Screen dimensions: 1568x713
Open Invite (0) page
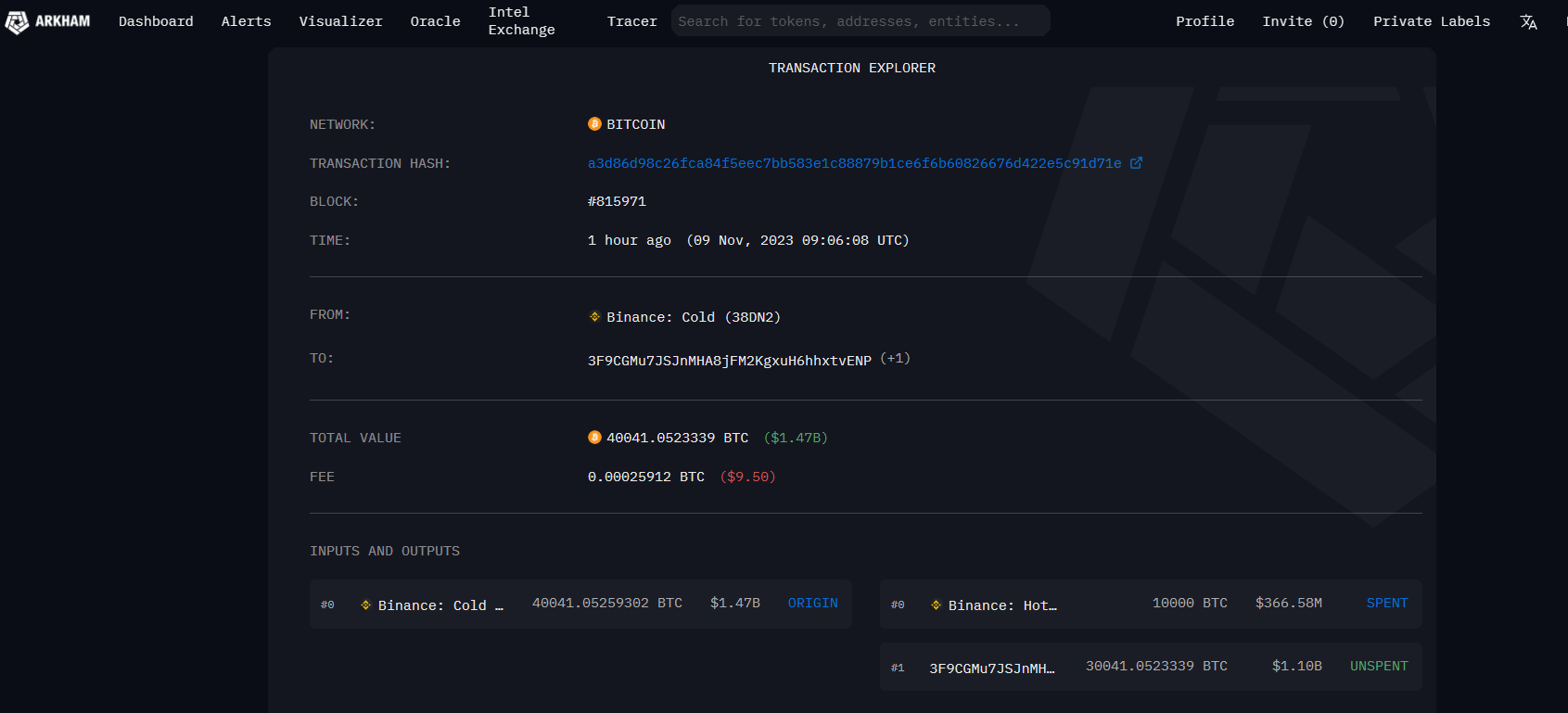tap(1303, 21)
